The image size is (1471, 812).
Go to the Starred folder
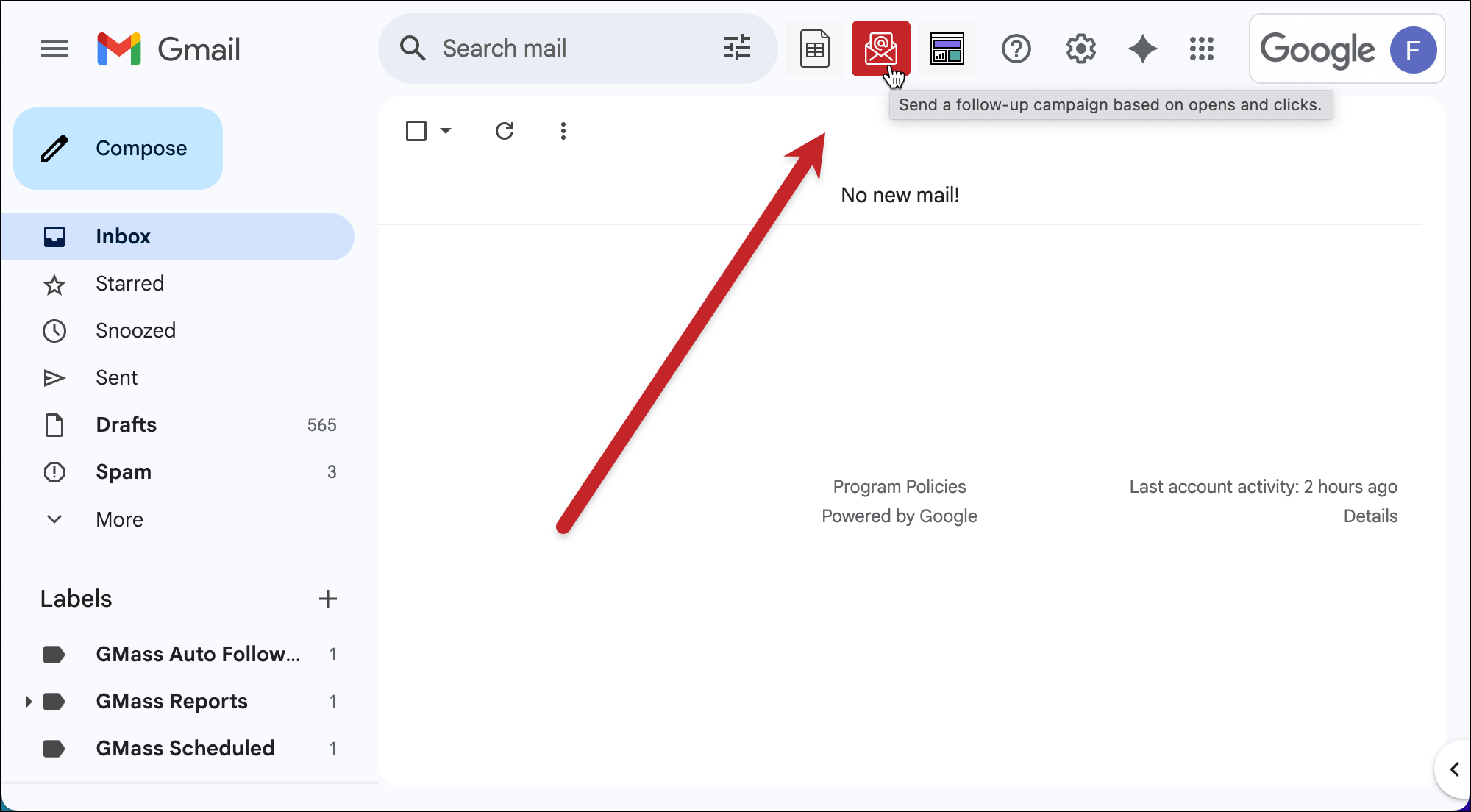(129, 284)
